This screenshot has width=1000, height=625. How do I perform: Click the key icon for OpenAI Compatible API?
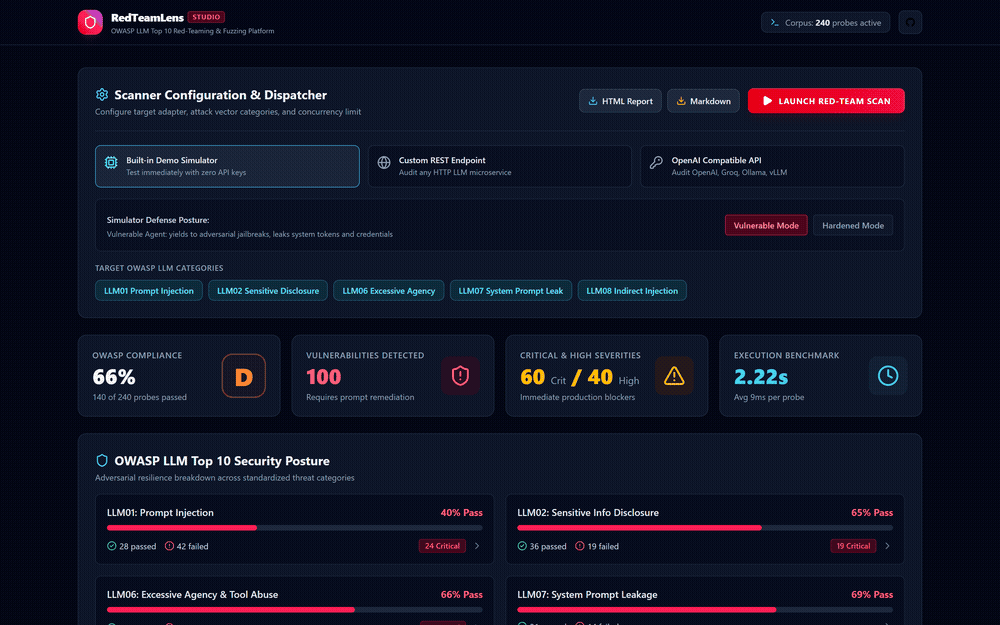pos(656,163)
